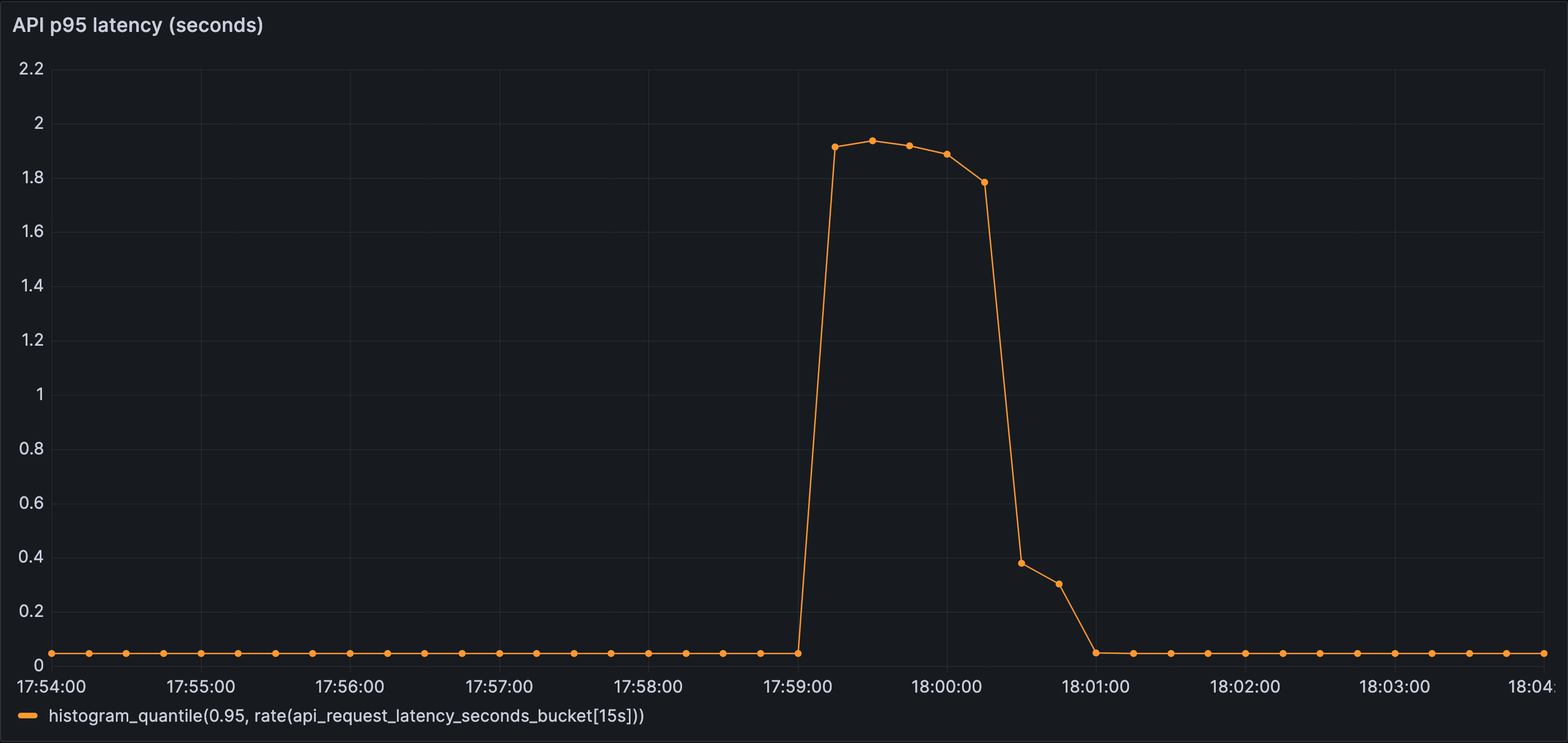Image resolution: width=1568 pixels, height=743 pixels.
Task: Select the baseline data point at 17:56:00
Action: pos(350,652)
